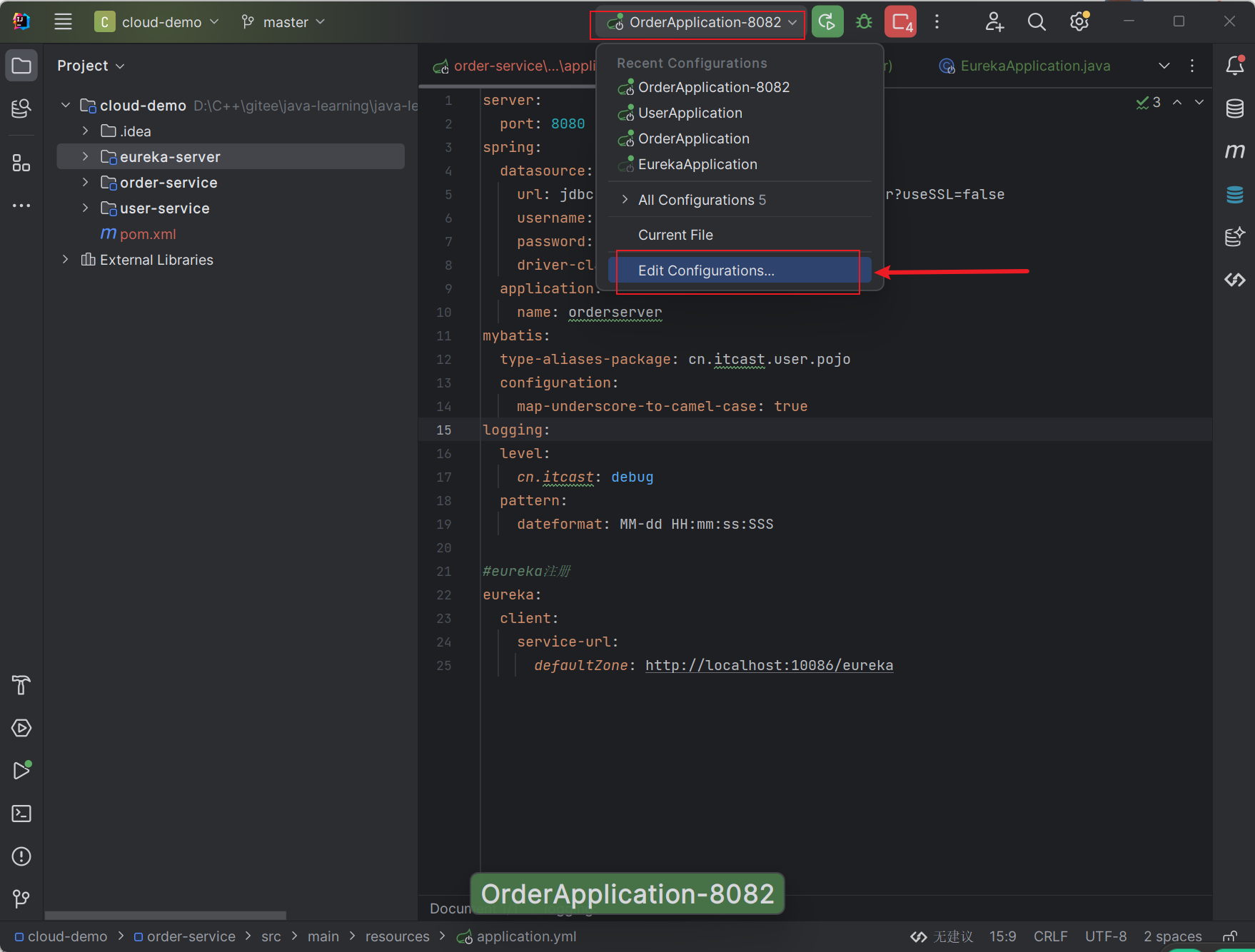Click Edit Configurations... menu item

tap(740, 270)
